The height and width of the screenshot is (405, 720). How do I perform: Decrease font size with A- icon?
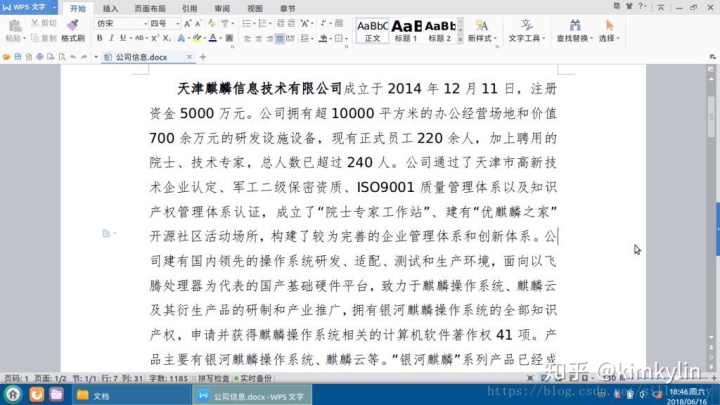(x=198, y=23)
